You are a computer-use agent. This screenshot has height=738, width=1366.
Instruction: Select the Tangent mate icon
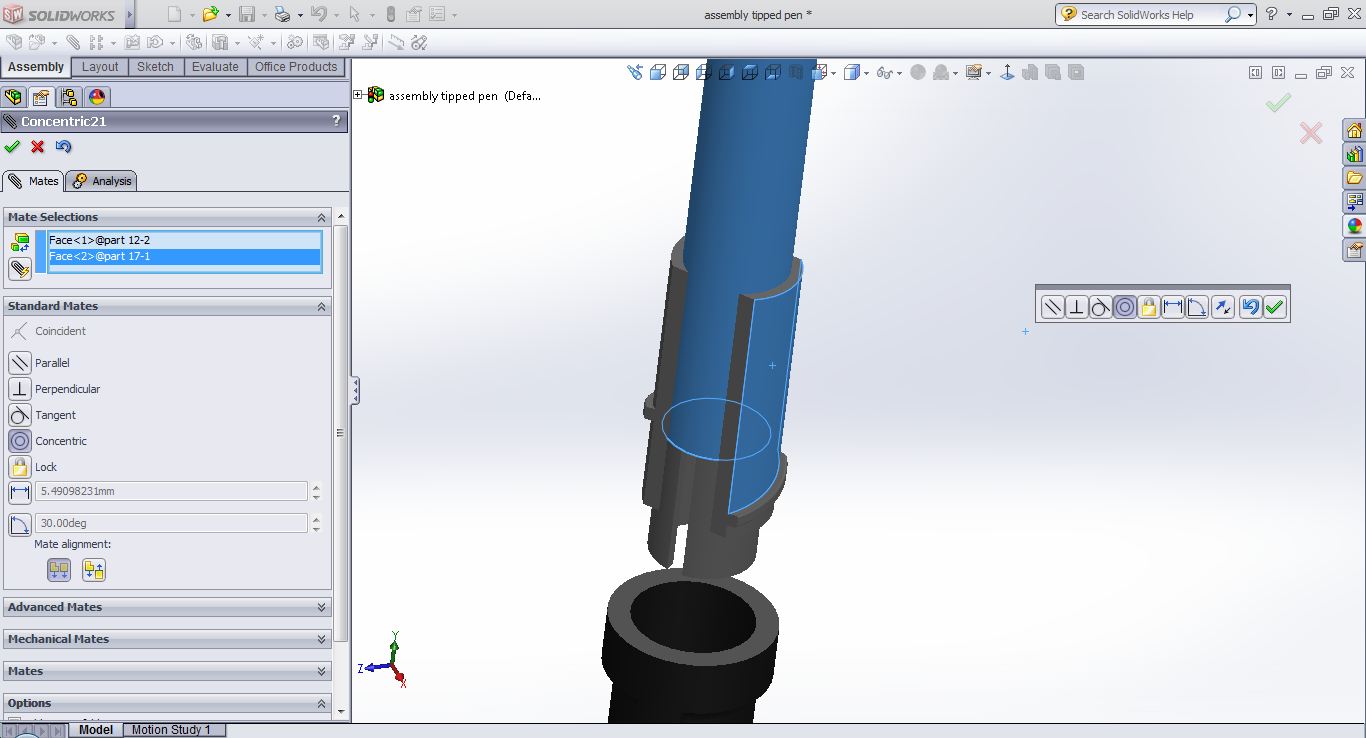pos(20,415)
